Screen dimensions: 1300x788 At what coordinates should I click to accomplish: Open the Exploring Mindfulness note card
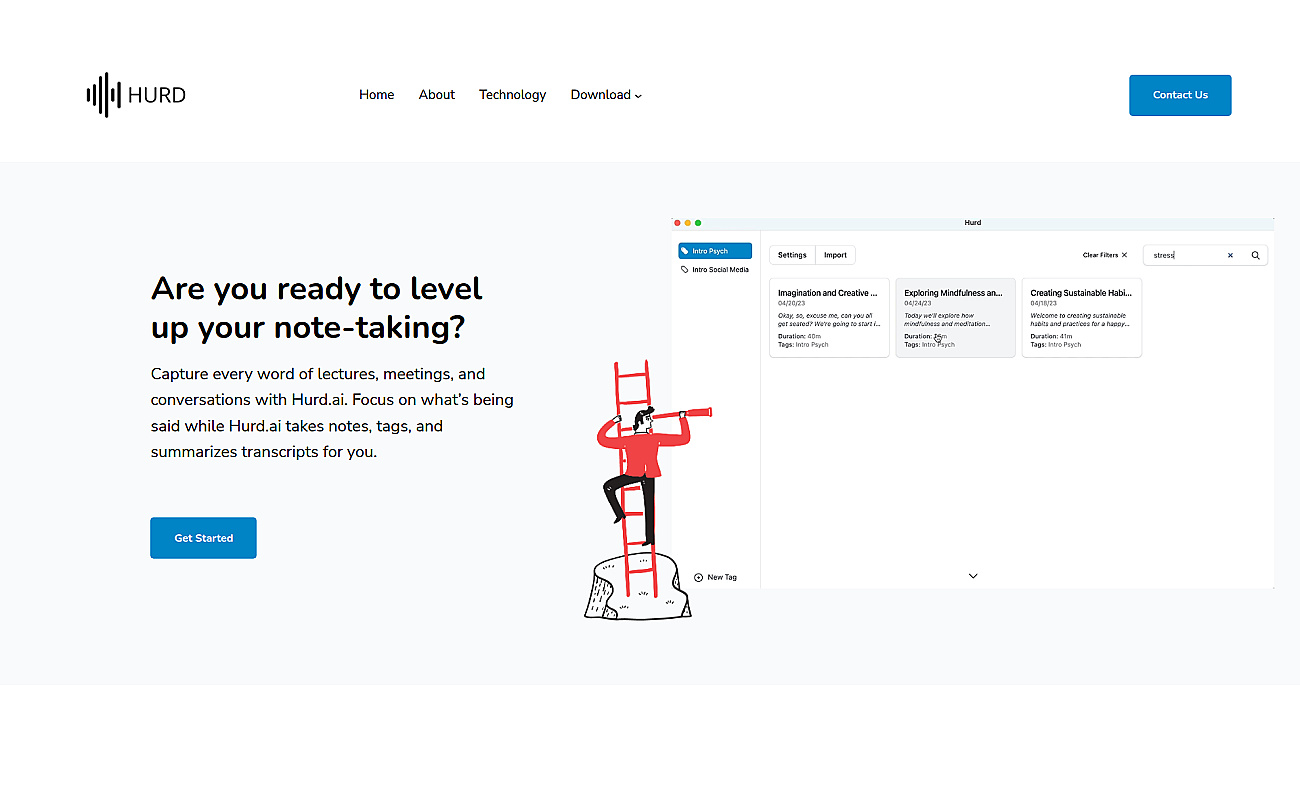(955, 318)
